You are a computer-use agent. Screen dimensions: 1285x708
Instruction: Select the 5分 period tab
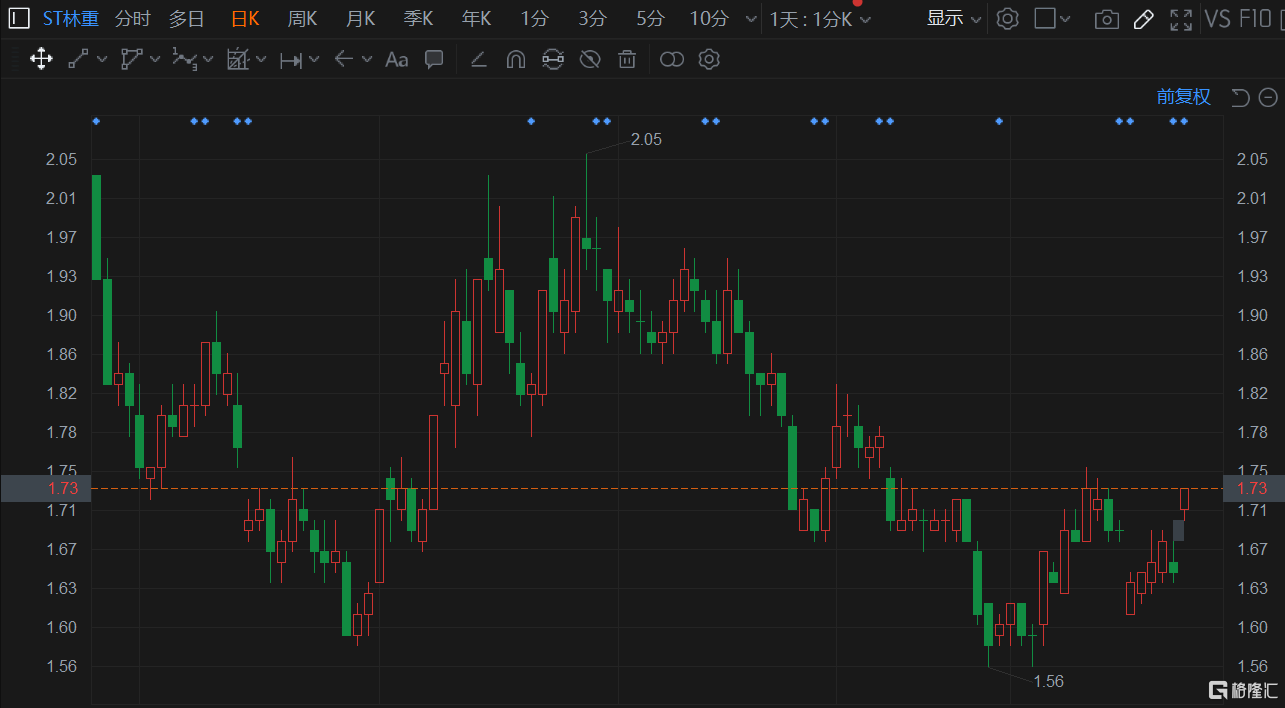[650, 18]
